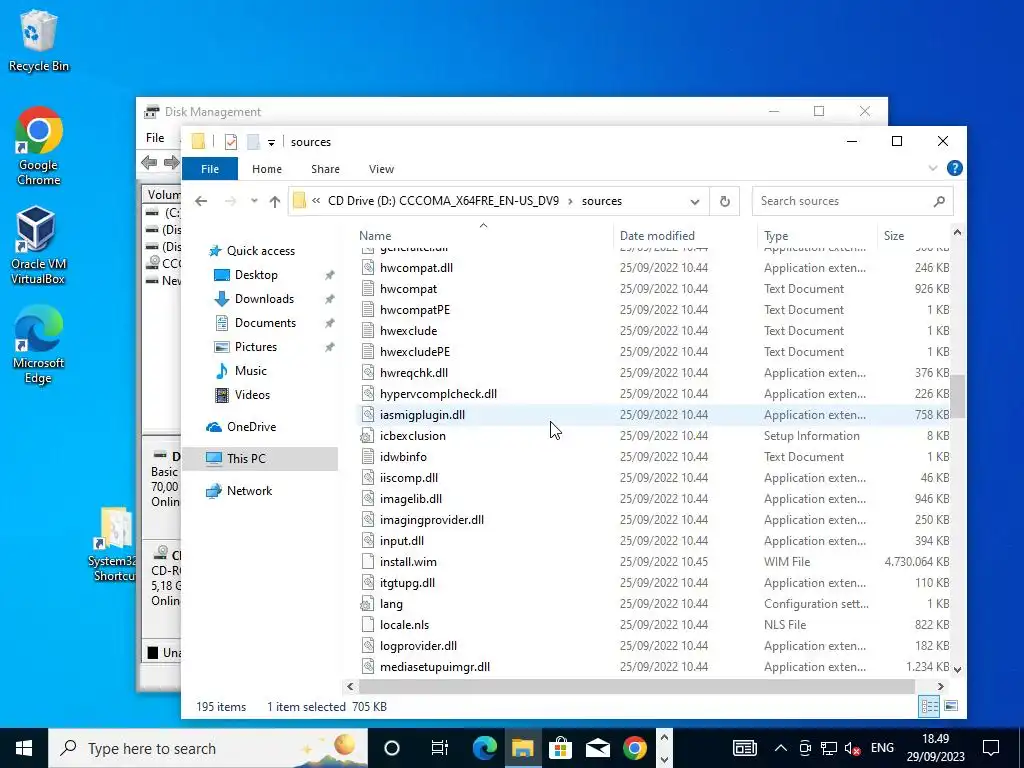The width and height of the screenshot is (1024, 768).
Task: Open File menu in Disk Management window
Action: [x=155, y=138]
